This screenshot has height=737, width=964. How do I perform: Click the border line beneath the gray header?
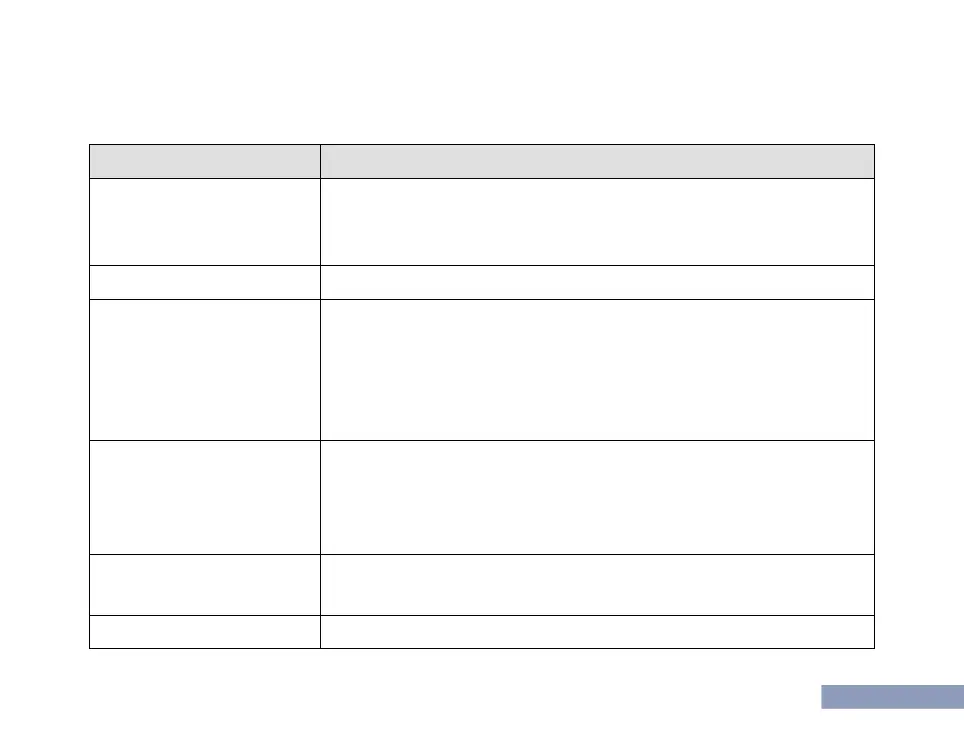point(482,178)
